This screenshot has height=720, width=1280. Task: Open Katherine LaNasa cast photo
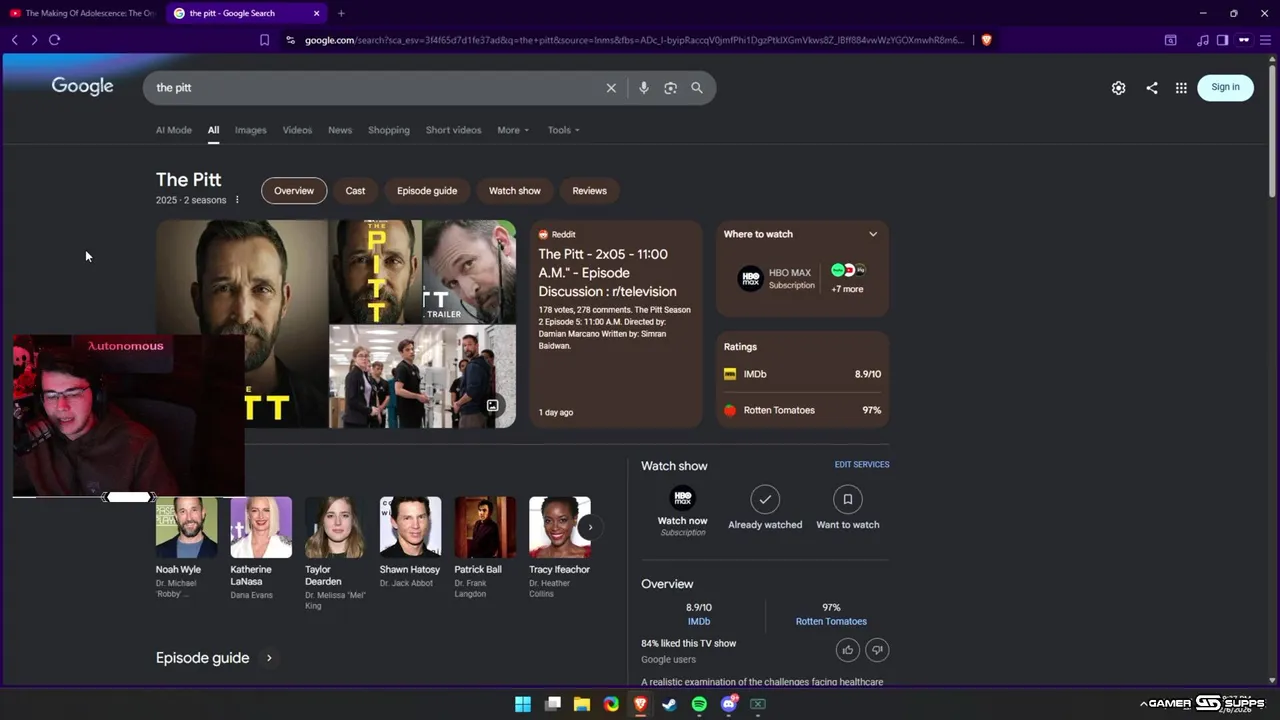(261, 527)
